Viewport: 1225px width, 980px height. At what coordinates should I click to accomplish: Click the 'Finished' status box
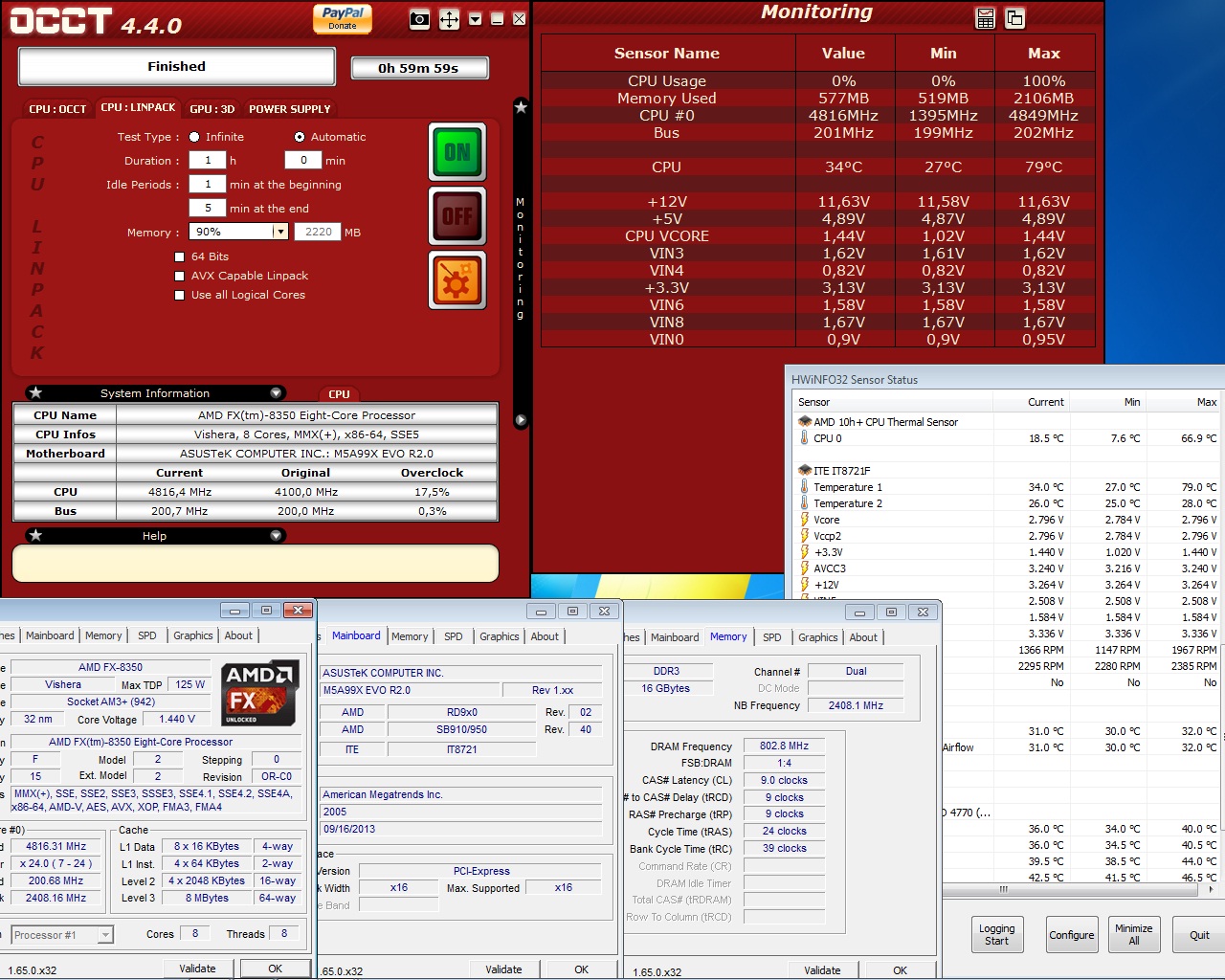click(177, 66)
